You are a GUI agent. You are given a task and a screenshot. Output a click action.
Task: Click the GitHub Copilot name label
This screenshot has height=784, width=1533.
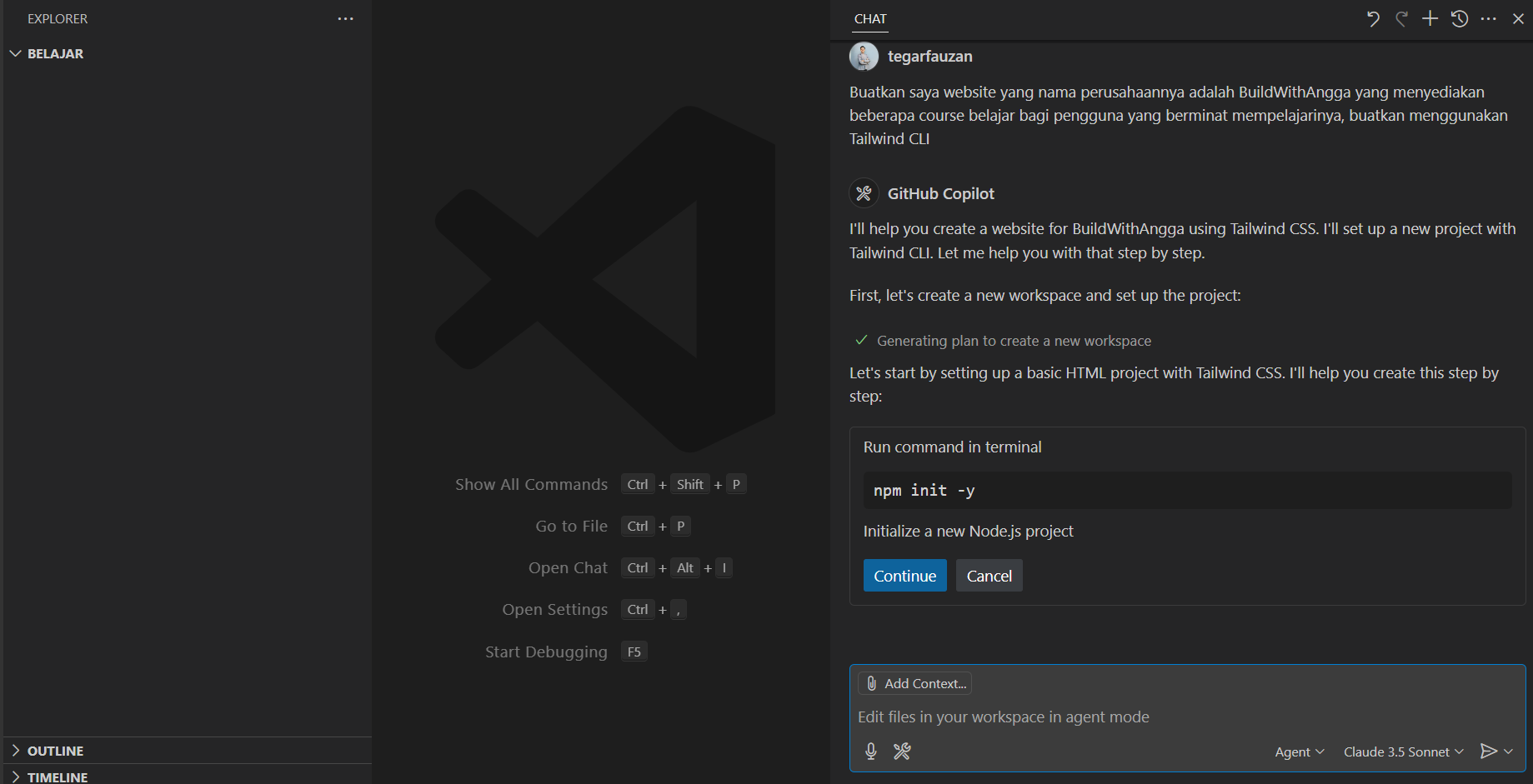(x=940, y=193)
